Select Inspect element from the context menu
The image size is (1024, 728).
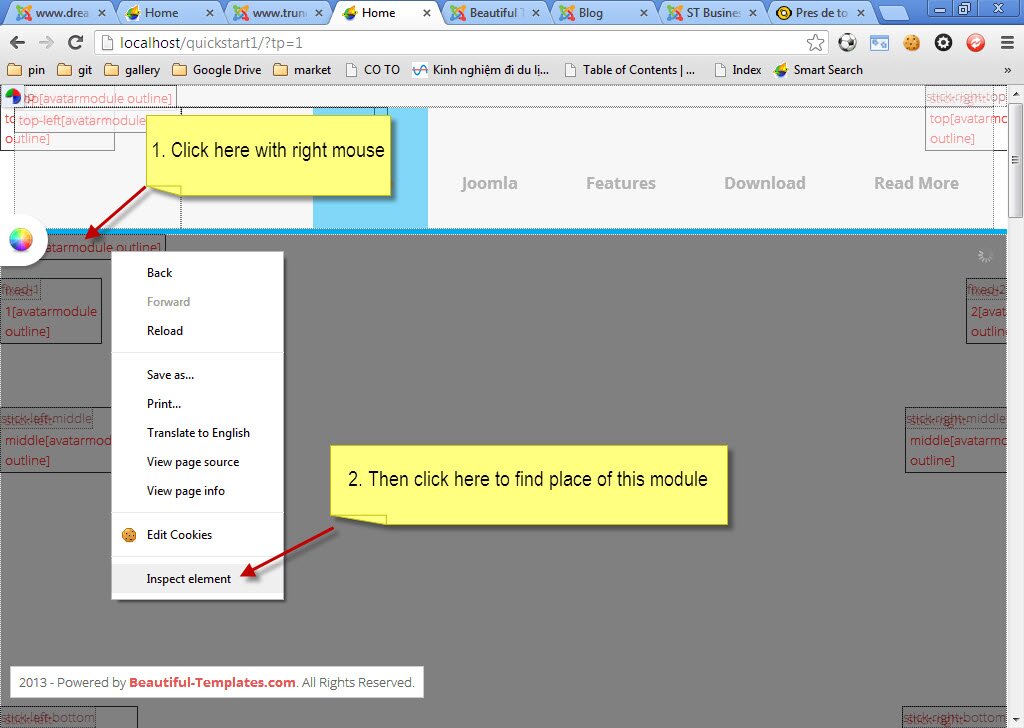[189, 578]
